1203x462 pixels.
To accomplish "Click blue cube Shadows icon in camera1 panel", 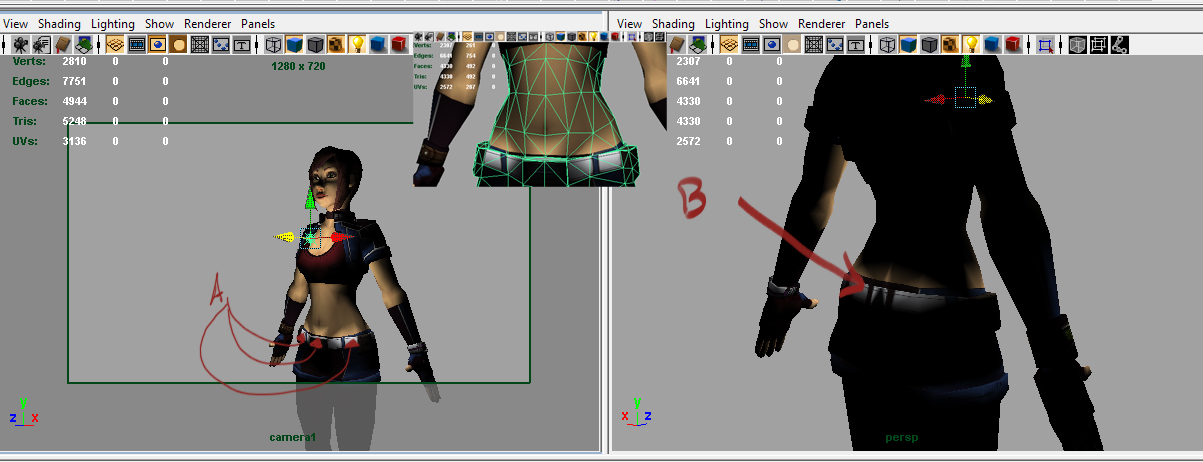I will point(379,44).
